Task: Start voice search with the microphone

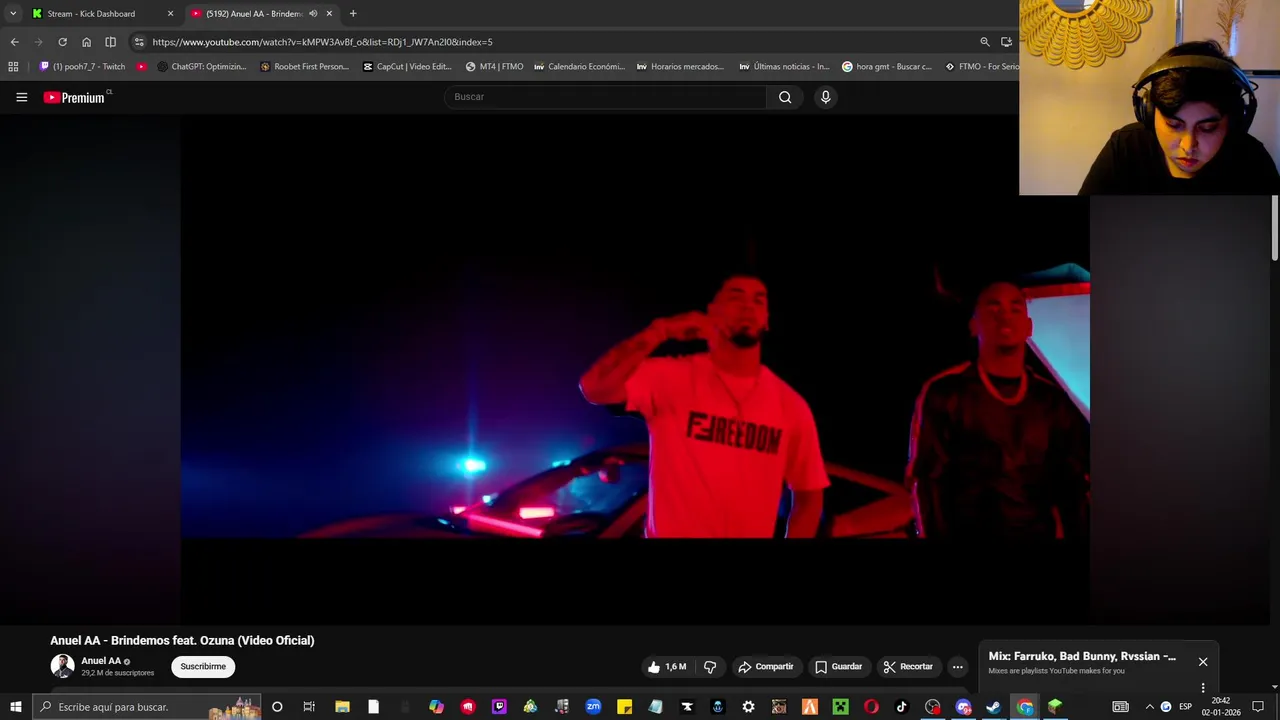Action: click(x=825, y=97)
